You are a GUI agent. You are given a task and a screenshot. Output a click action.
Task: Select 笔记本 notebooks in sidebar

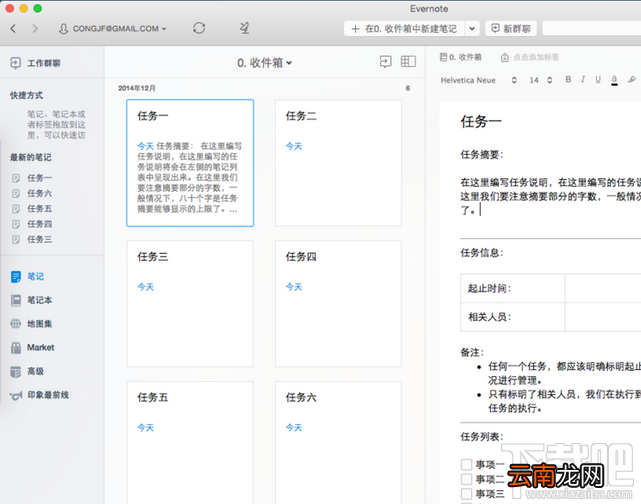(x=40, y=300)
